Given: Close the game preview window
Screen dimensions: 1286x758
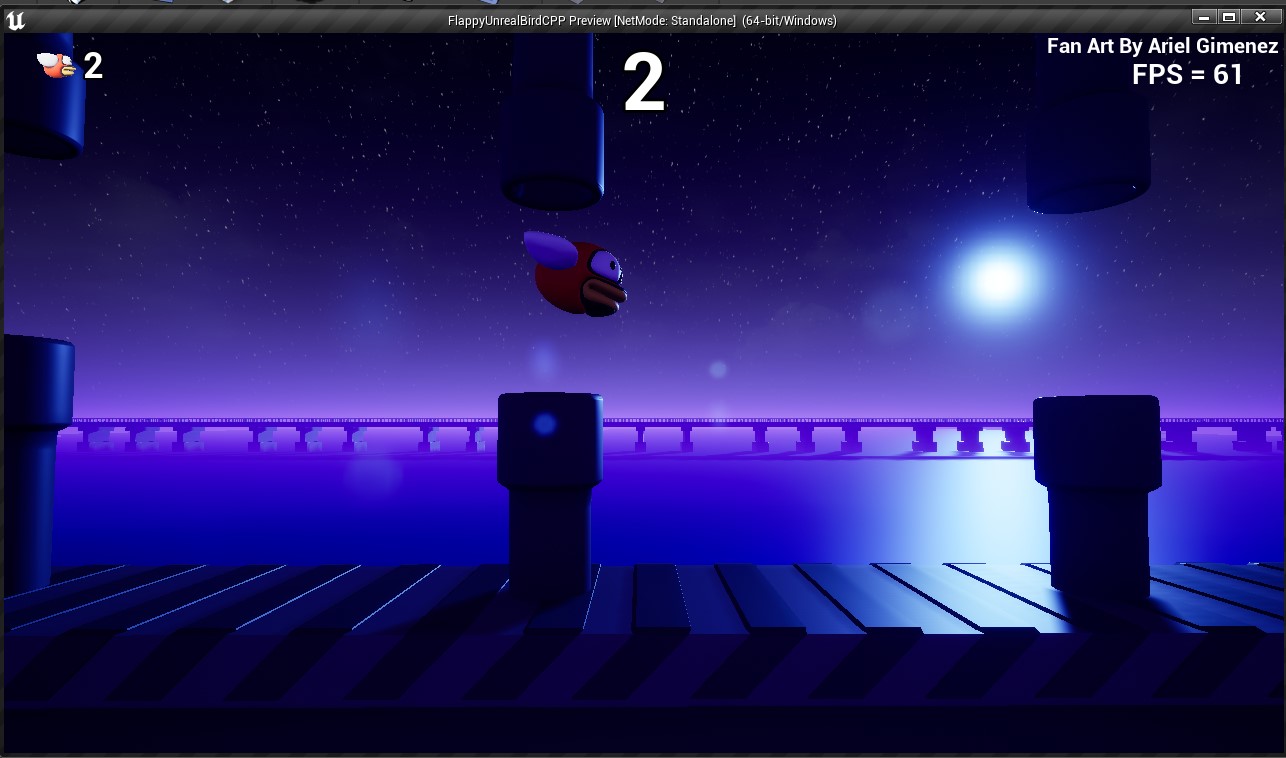Looking at the screenshot, I should pos(1261,17).
